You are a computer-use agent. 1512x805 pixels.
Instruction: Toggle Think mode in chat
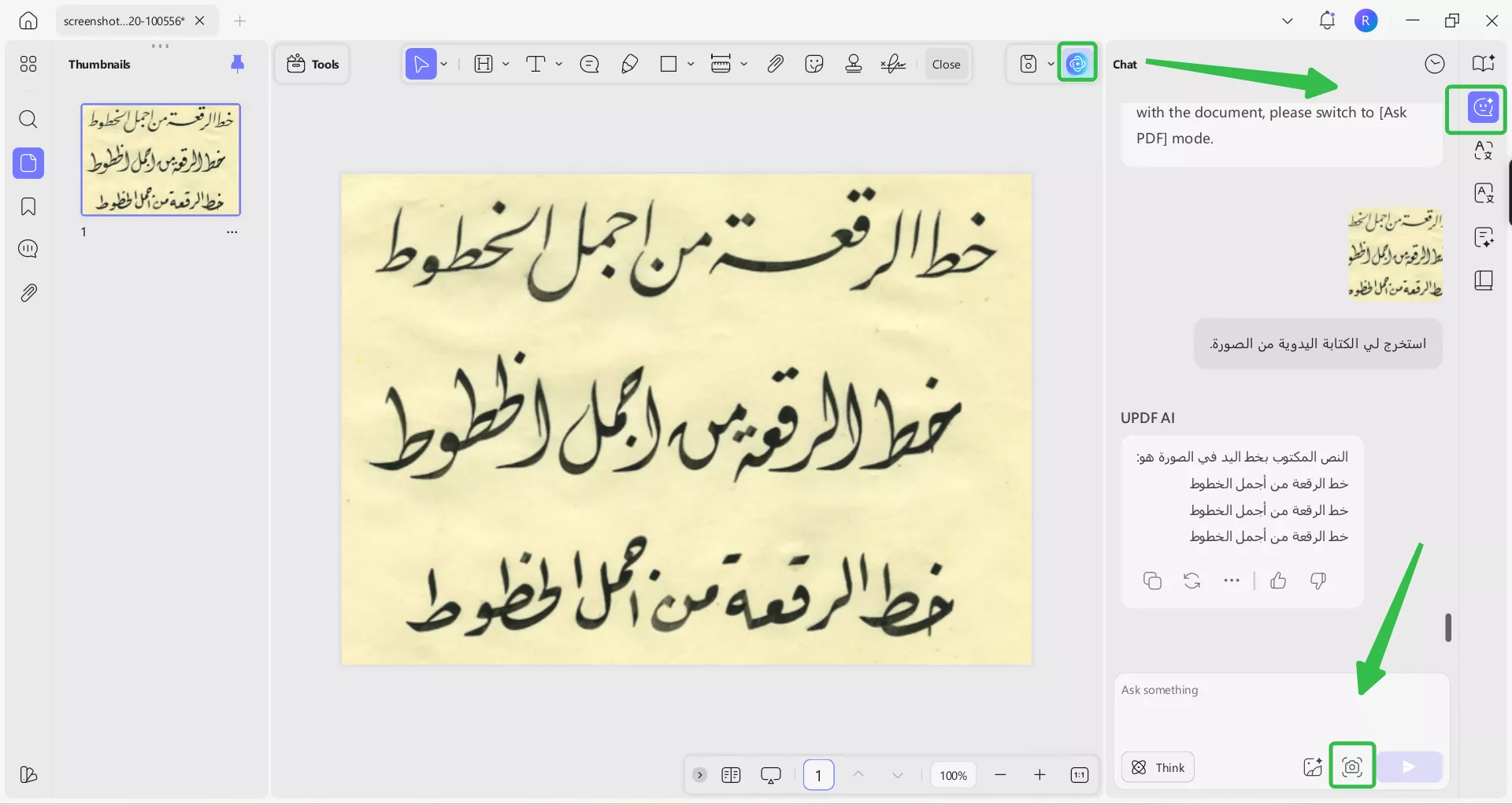1158,767
